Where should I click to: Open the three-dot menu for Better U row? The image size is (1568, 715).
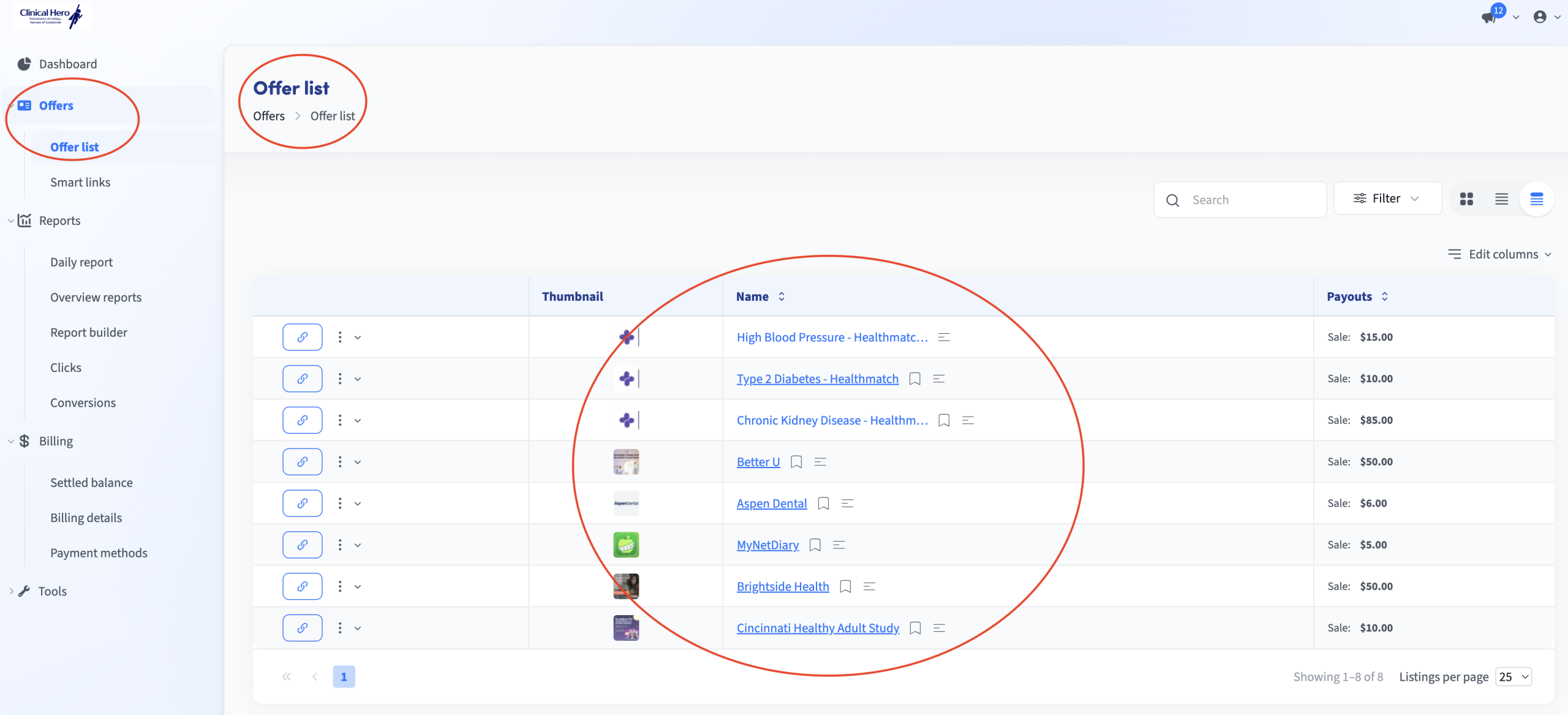pos(340,462)
